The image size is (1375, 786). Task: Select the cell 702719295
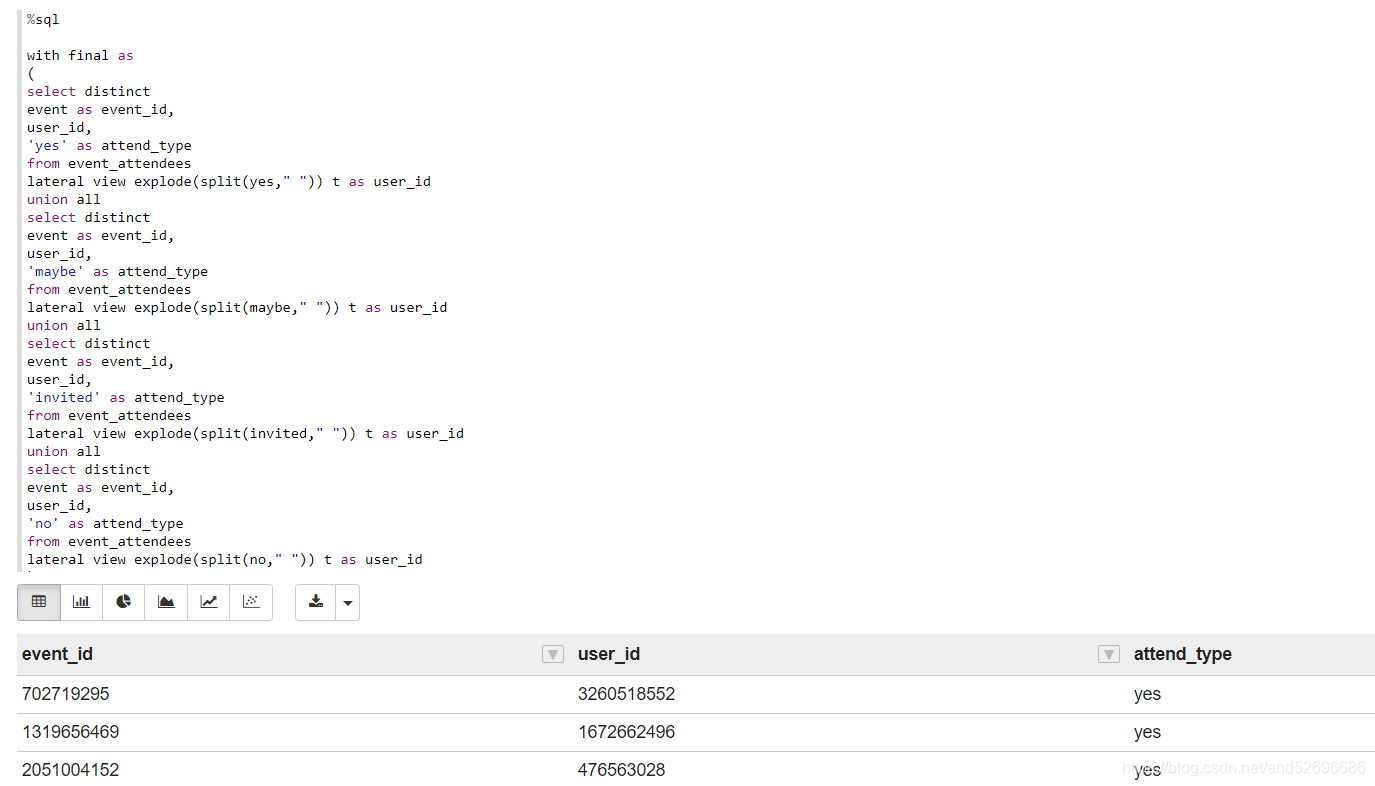point(66,694)
